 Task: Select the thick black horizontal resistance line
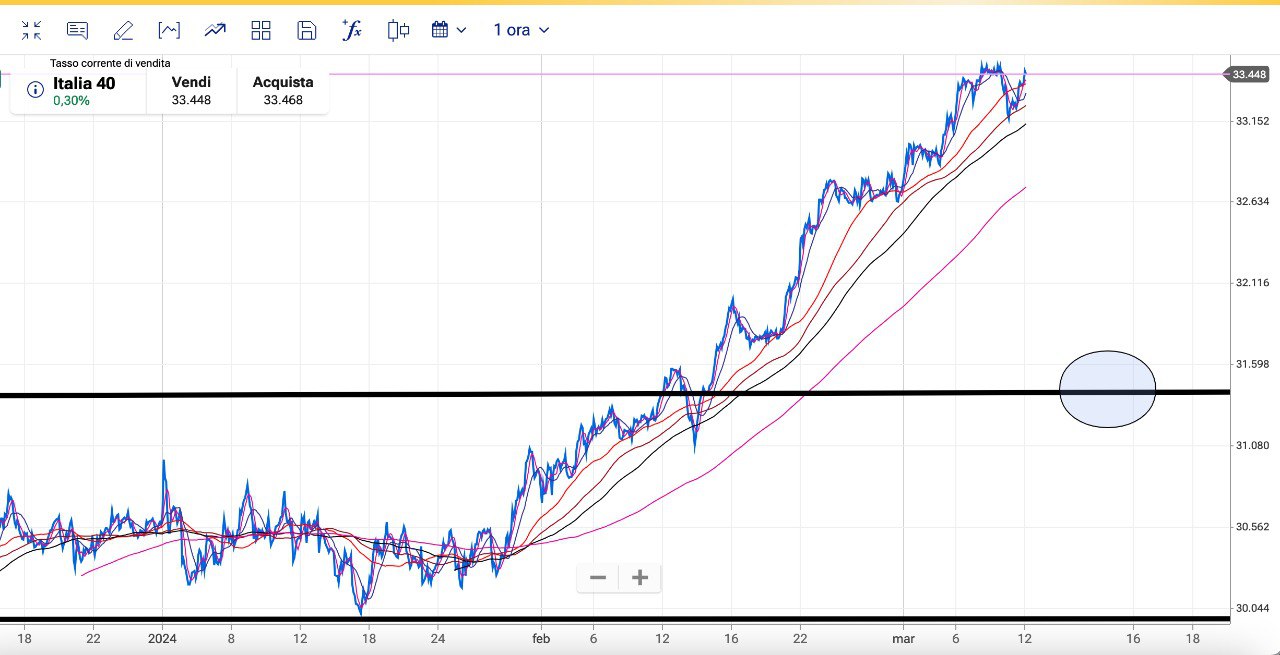[x=400, y=394]
